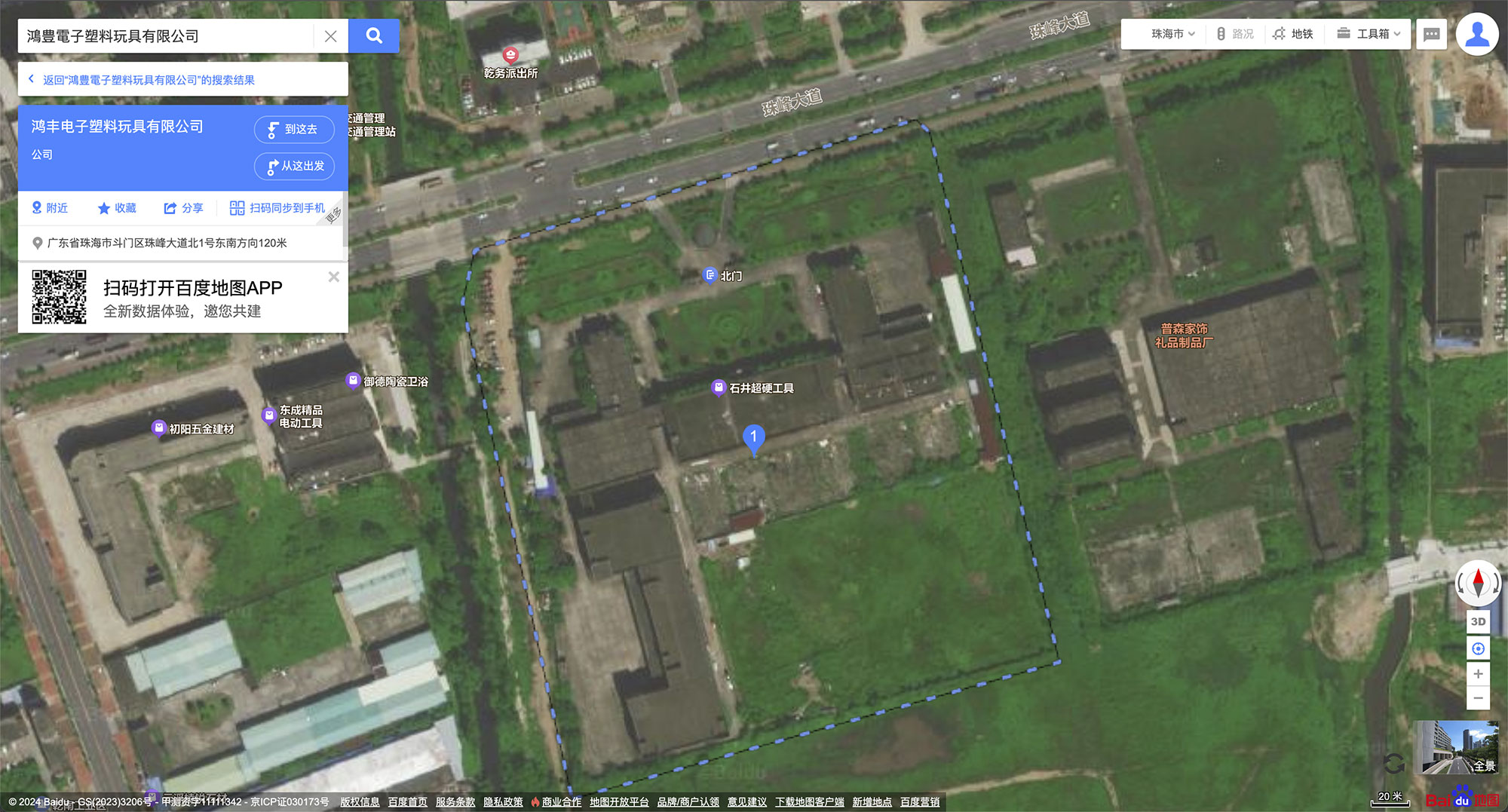Image resolution: width=1508 pixels, height=812 pixels.
Task: Select the 乾务派出所 police marker
Action: (x=510, y=54)
